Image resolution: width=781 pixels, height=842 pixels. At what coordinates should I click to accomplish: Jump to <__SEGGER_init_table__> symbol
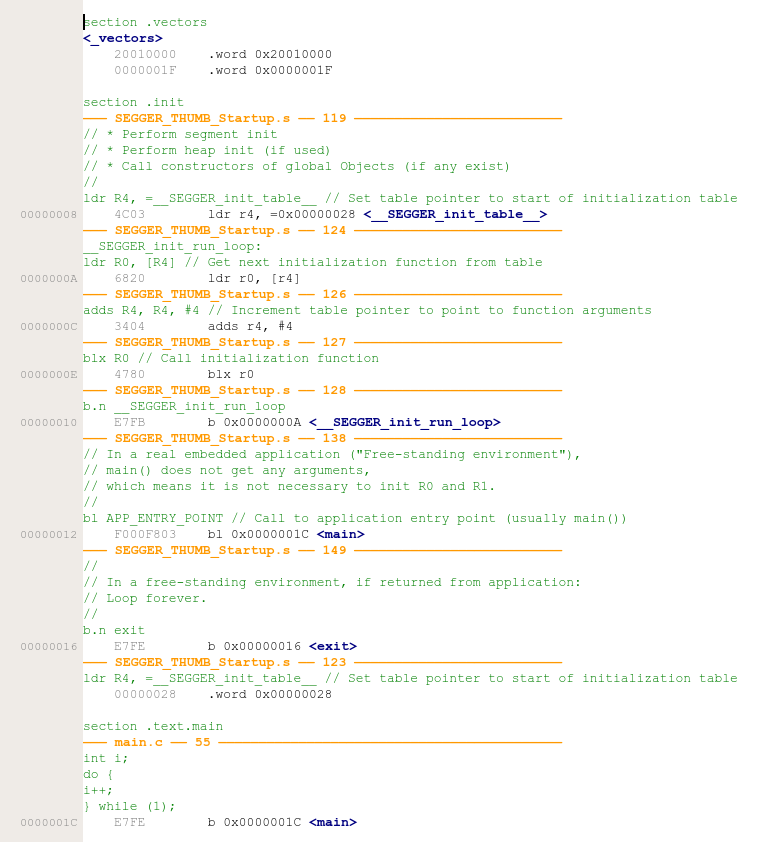coord(455,215)
